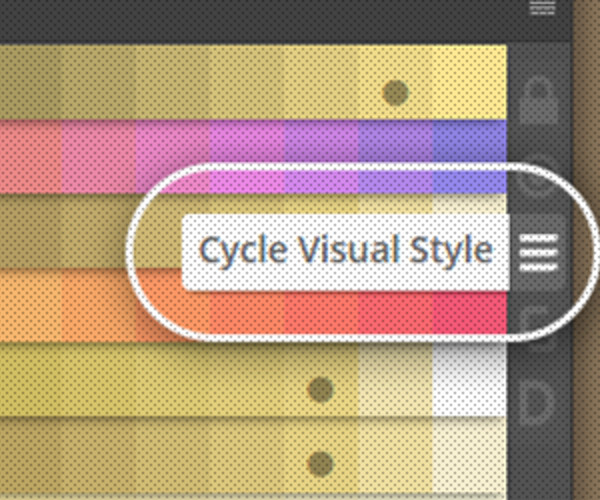Click the brown strip right of the dark side panel
The height and width of the screenshot is (500, 600).
coord(586,250)
